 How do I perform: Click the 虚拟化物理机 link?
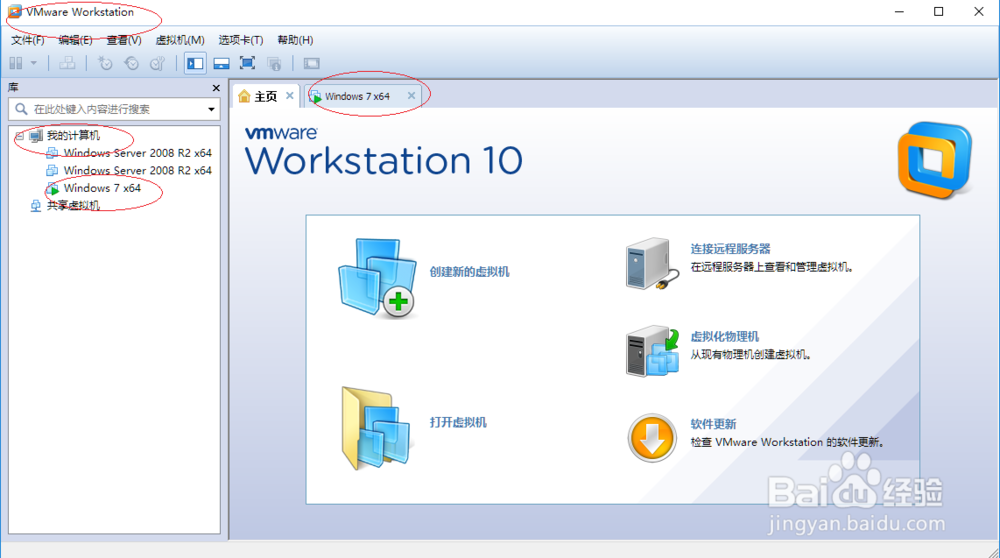pyautogui.click(x=724, y=337)
